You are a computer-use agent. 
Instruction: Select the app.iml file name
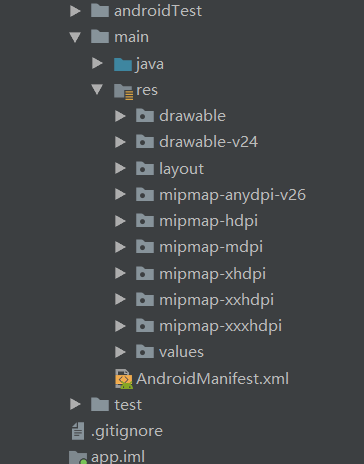pyautogui.click(x=118, y=457)
